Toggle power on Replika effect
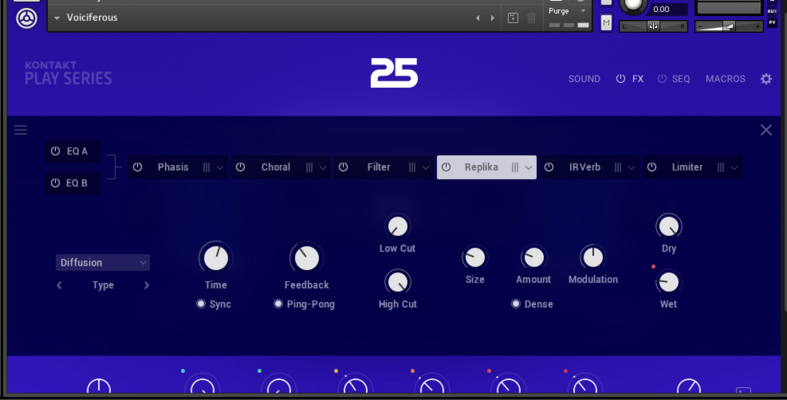The height and width of the screenshot is (400, 787). [x=446, y=167]
